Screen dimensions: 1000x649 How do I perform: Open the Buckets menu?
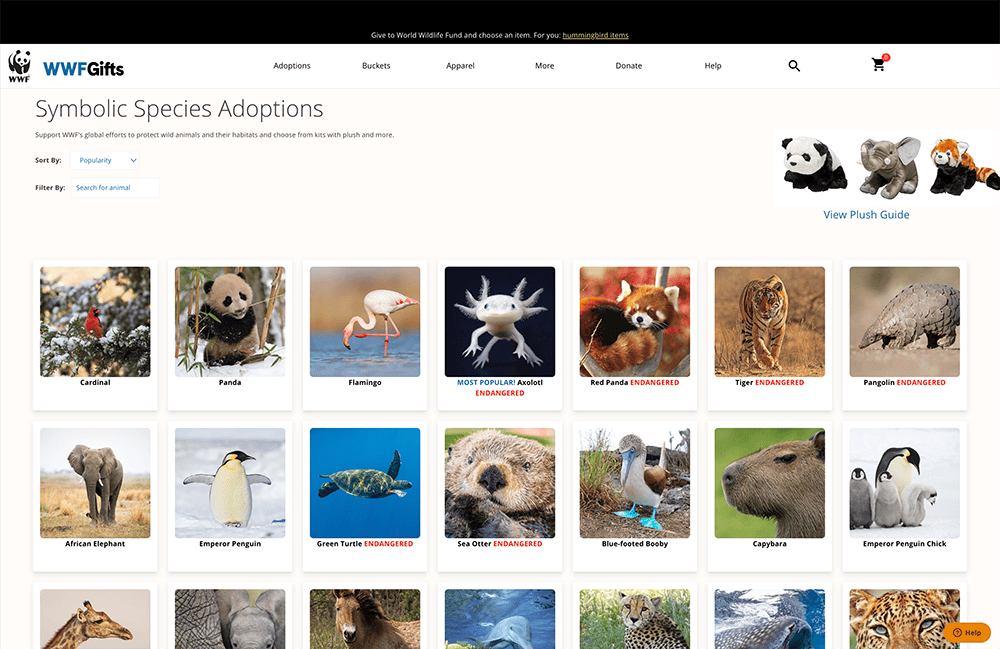coord(376,65)
